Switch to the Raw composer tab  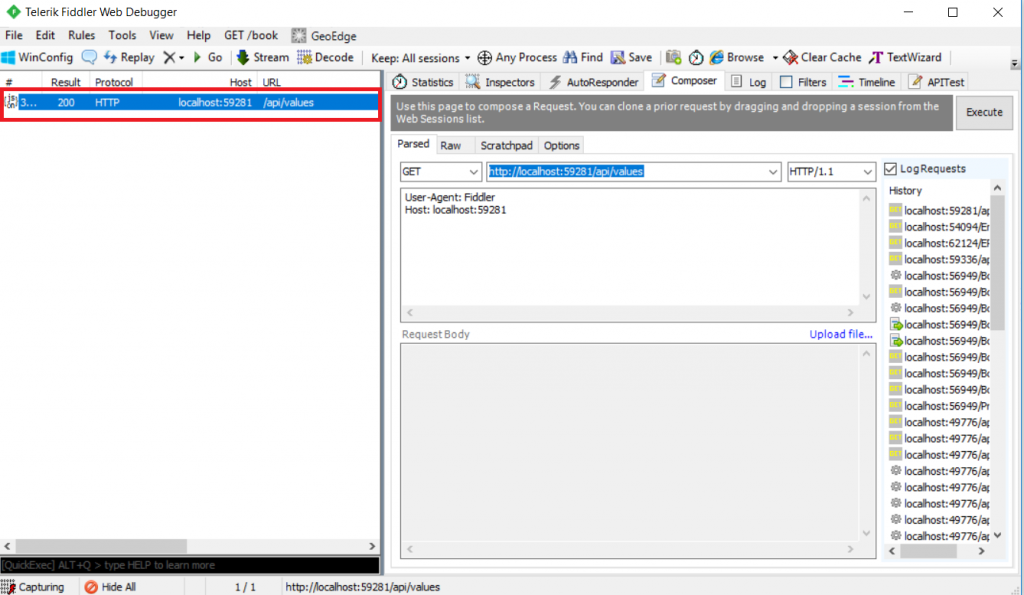click(x=451, y=145)
